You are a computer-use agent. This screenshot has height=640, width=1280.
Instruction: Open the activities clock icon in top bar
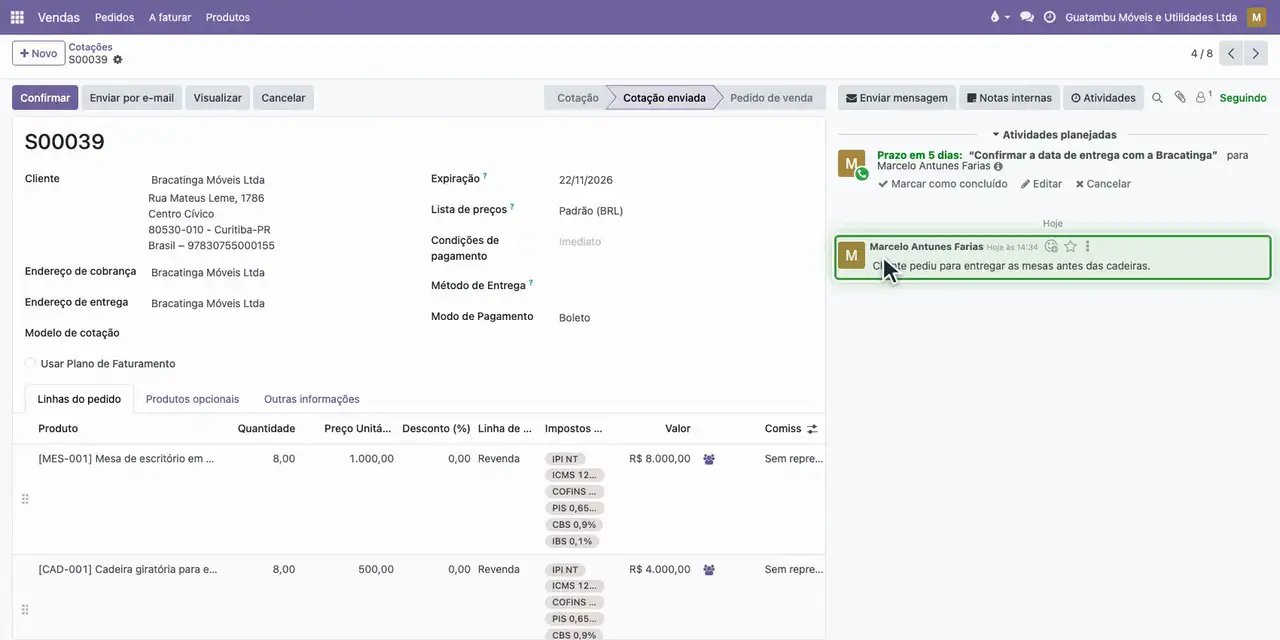click(1050, 17)
